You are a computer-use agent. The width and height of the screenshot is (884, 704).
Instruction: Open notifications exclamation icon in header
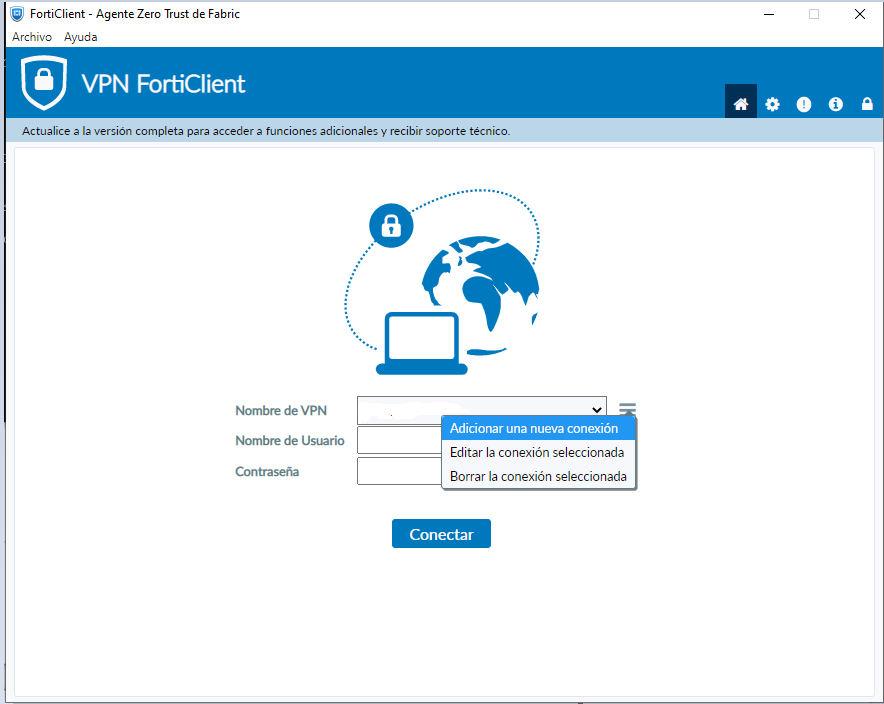click(x=804, y=104)
